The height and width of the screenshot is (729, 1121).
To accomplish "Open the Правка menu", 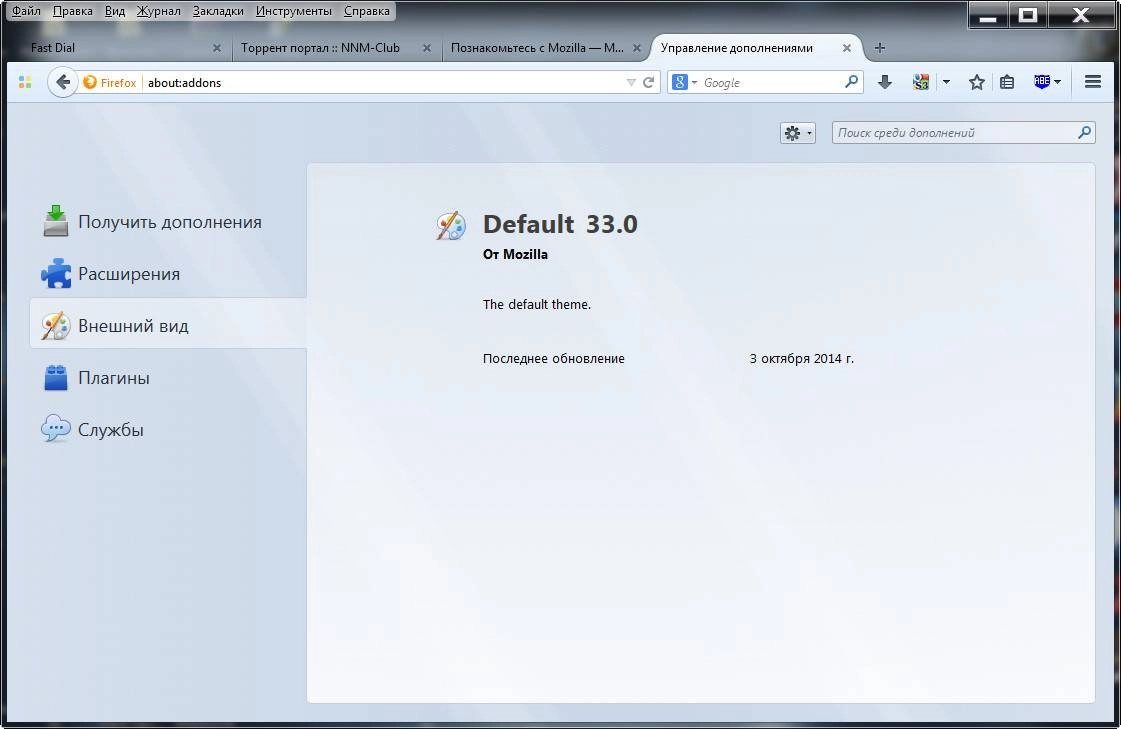I will tap(73, 11).
